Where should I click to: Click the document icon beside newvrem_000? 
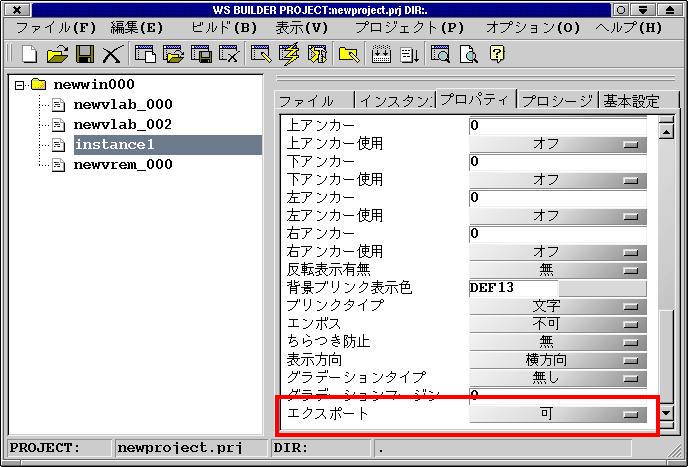(x=58, y=165)
